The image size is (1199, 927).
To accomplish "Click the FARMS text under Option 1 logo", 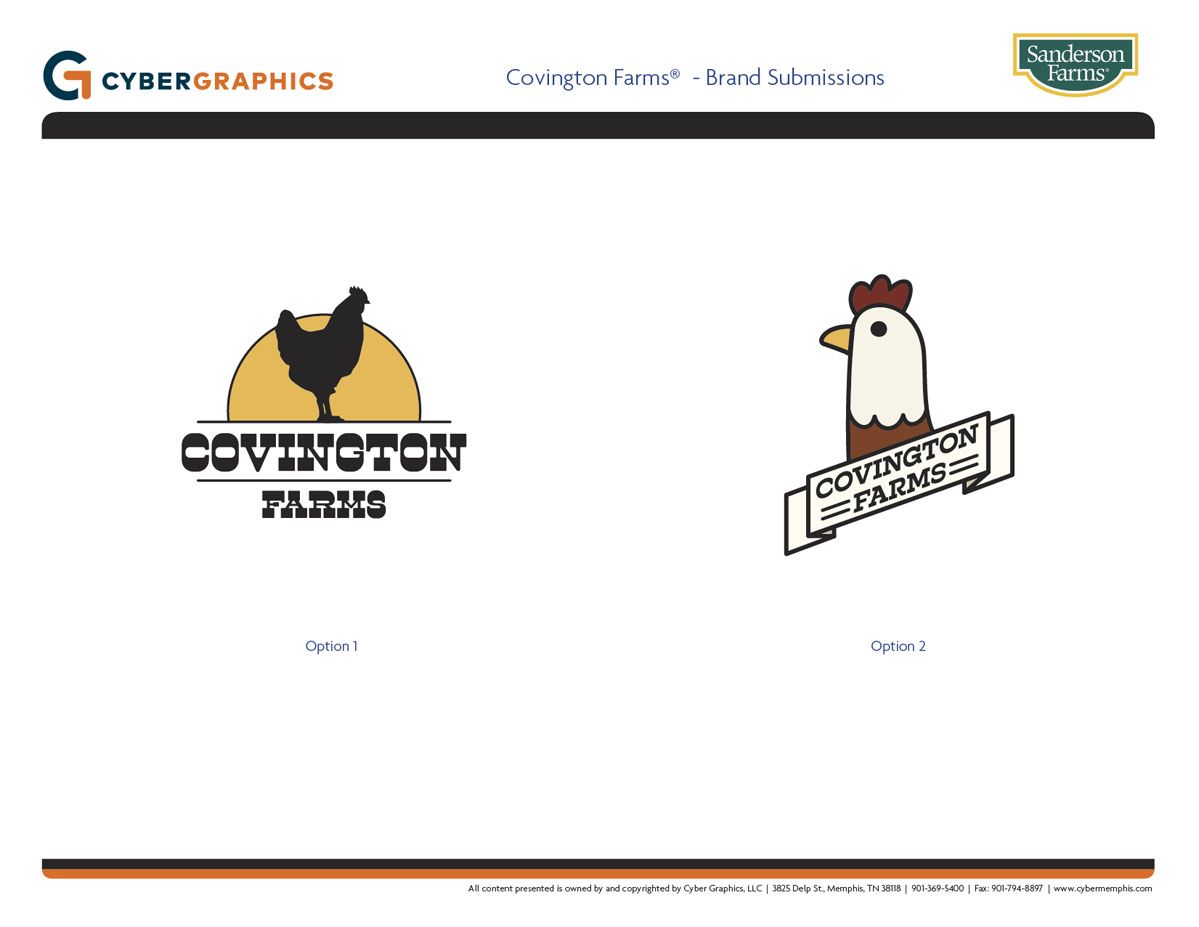I will 323,504.
